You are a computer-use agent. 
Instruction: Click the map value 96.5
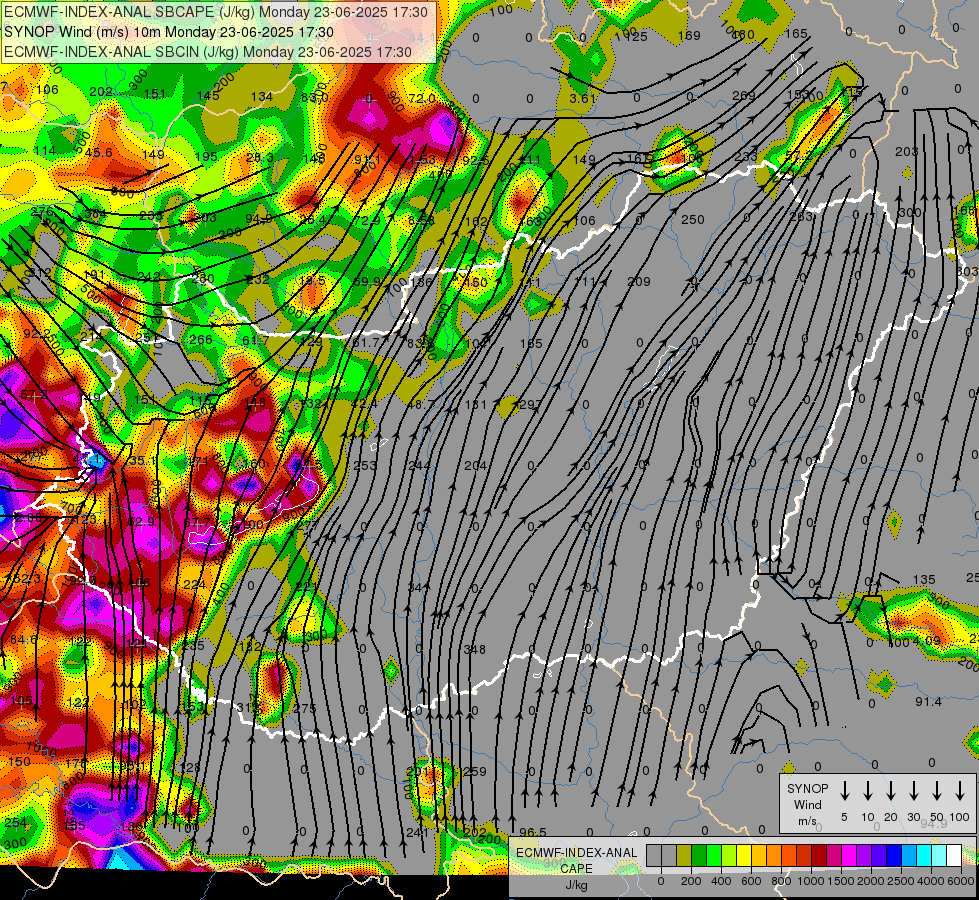(533, 832)
